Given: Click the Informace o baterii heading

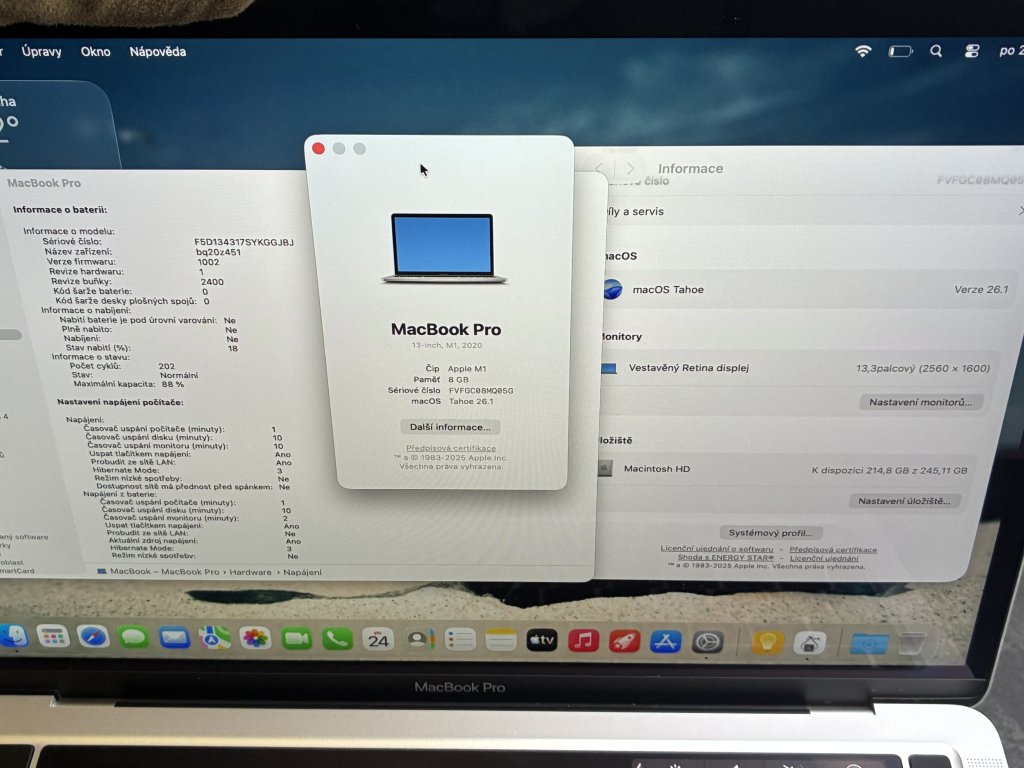Looking at the screenshot, I should (60, 210).
